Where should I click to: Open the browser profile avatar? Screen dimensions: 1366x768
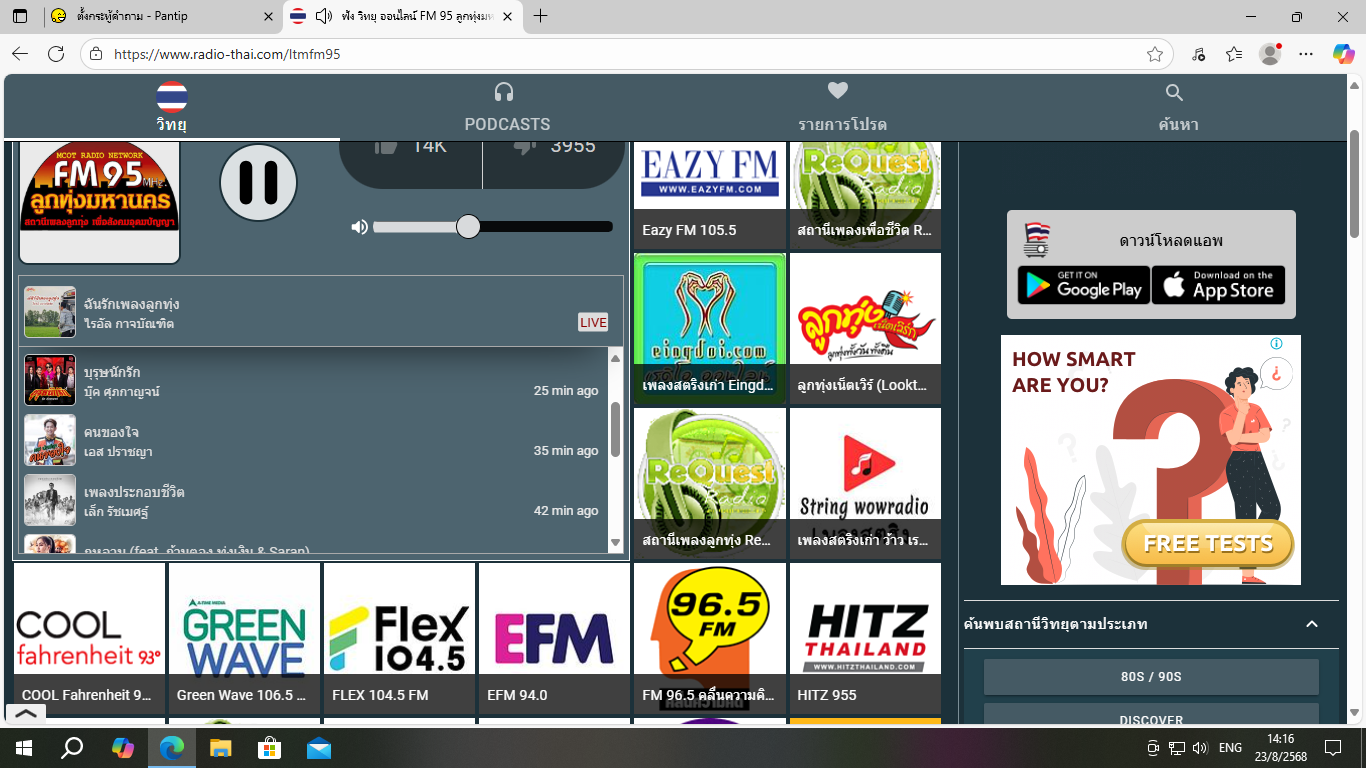[1270, 54]
